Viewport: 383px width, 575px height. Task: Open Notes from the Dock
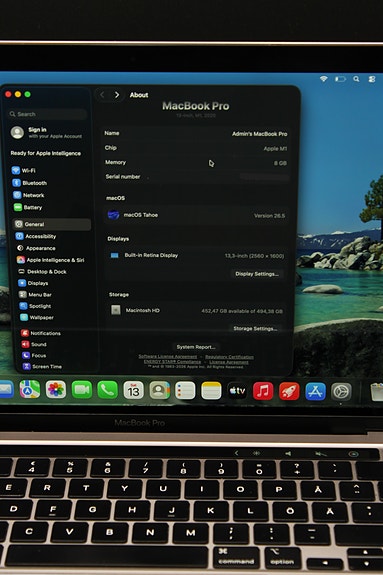tap(211, 391)
